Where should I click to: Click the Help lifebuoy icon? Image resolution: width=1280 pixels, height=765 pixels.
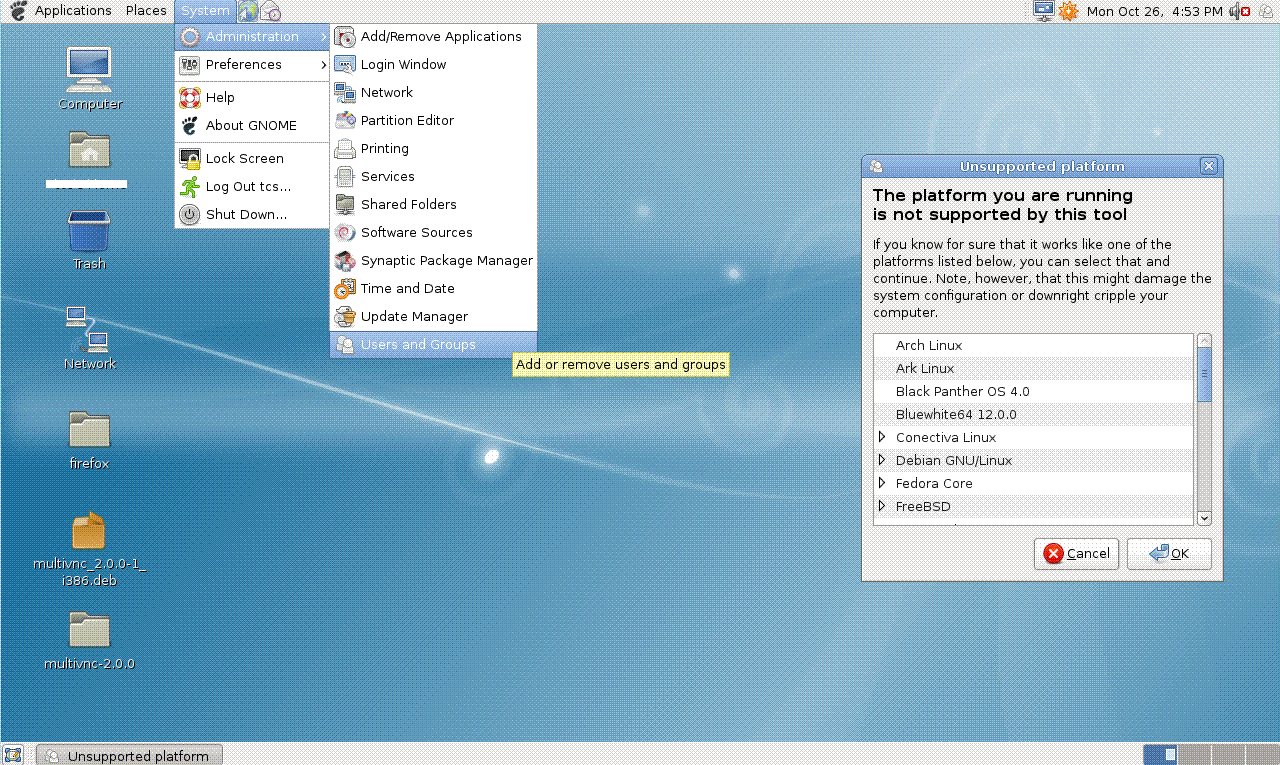click(x=190, y=98)
